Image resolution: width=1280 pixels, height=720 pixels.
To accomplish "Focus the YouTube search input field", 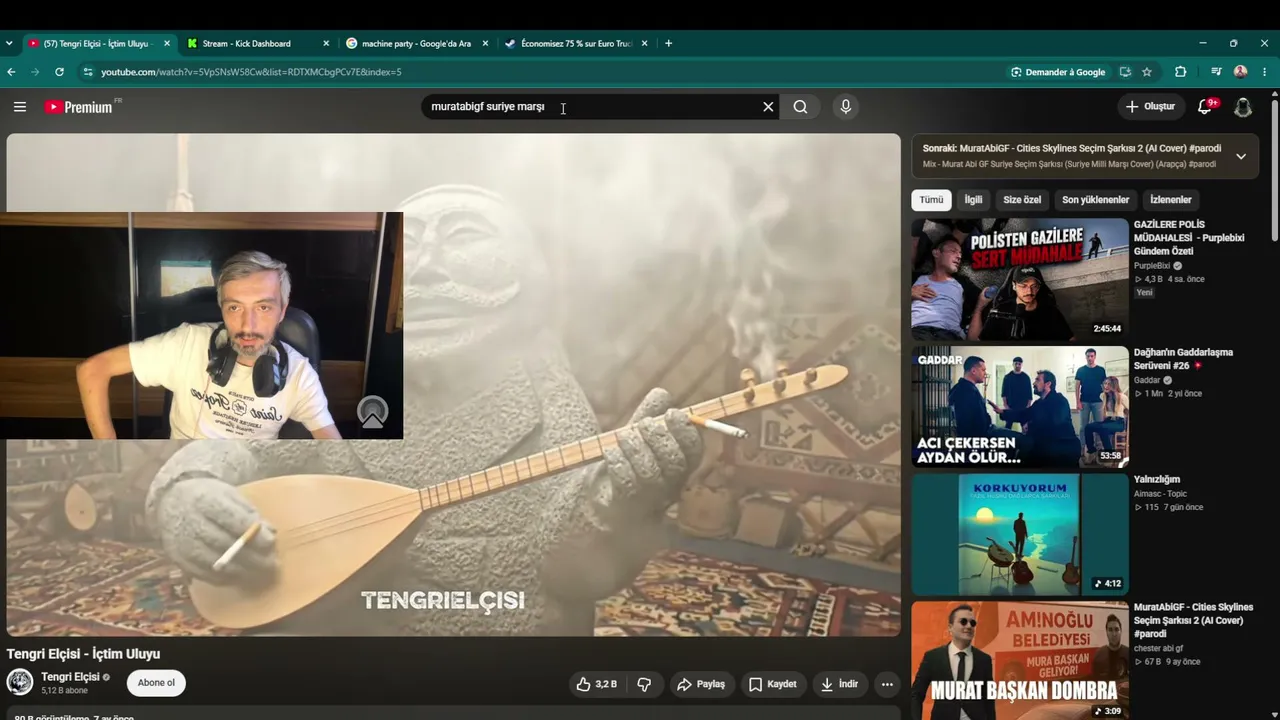I will (x=590, y=107).
